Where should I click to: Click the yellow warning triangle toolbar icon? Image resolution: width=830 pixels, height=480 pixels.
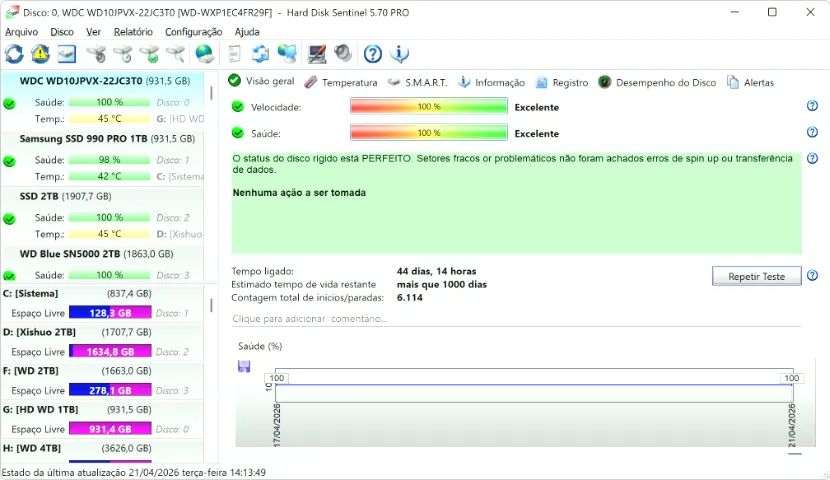(40, 53)
